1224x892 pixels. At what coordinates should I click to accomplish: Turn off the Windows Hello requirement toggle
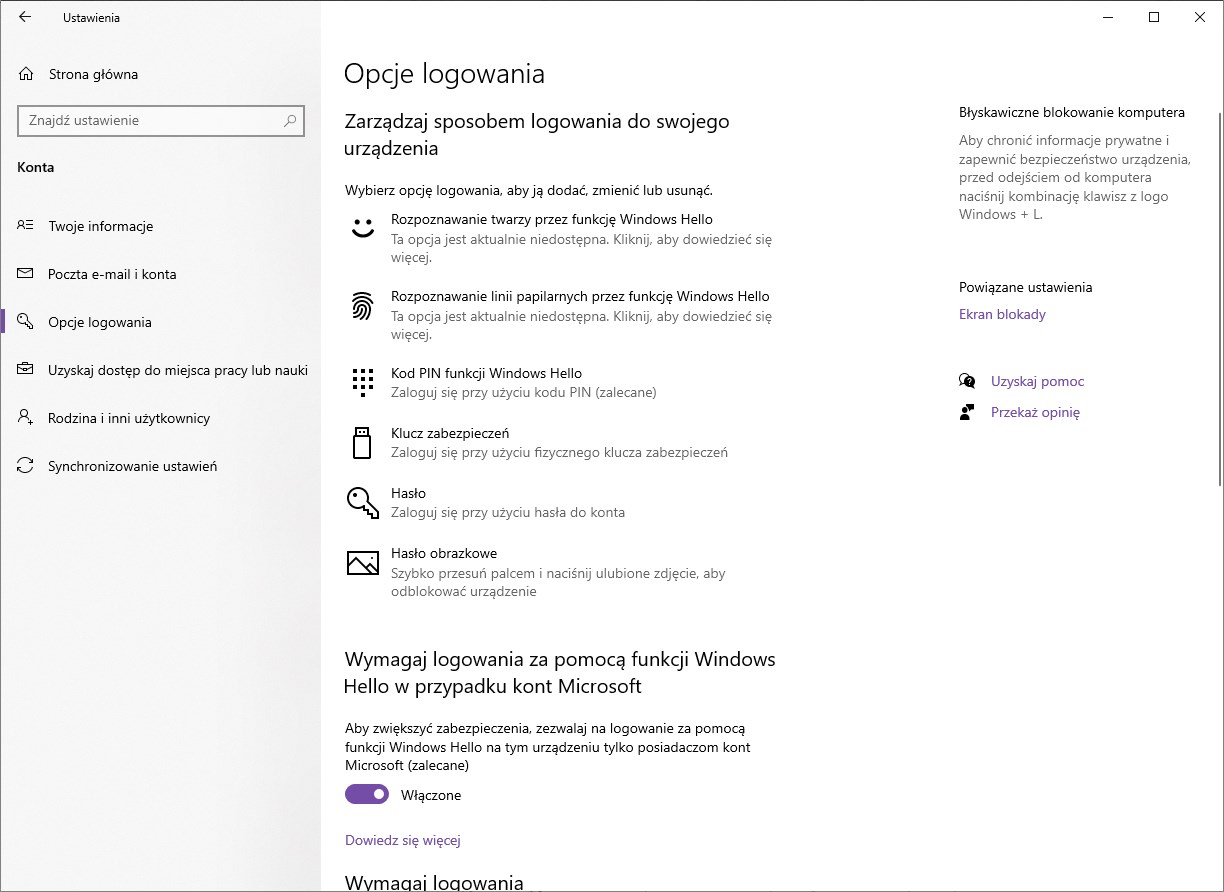[x=367, y=794]
